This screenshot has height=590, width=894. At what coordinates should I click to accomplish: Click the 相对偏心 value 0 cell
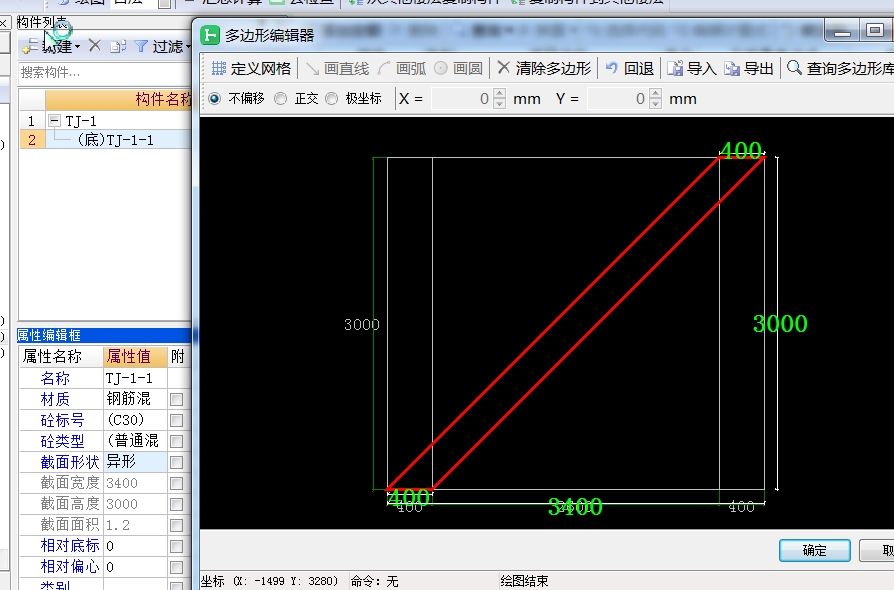135,567
